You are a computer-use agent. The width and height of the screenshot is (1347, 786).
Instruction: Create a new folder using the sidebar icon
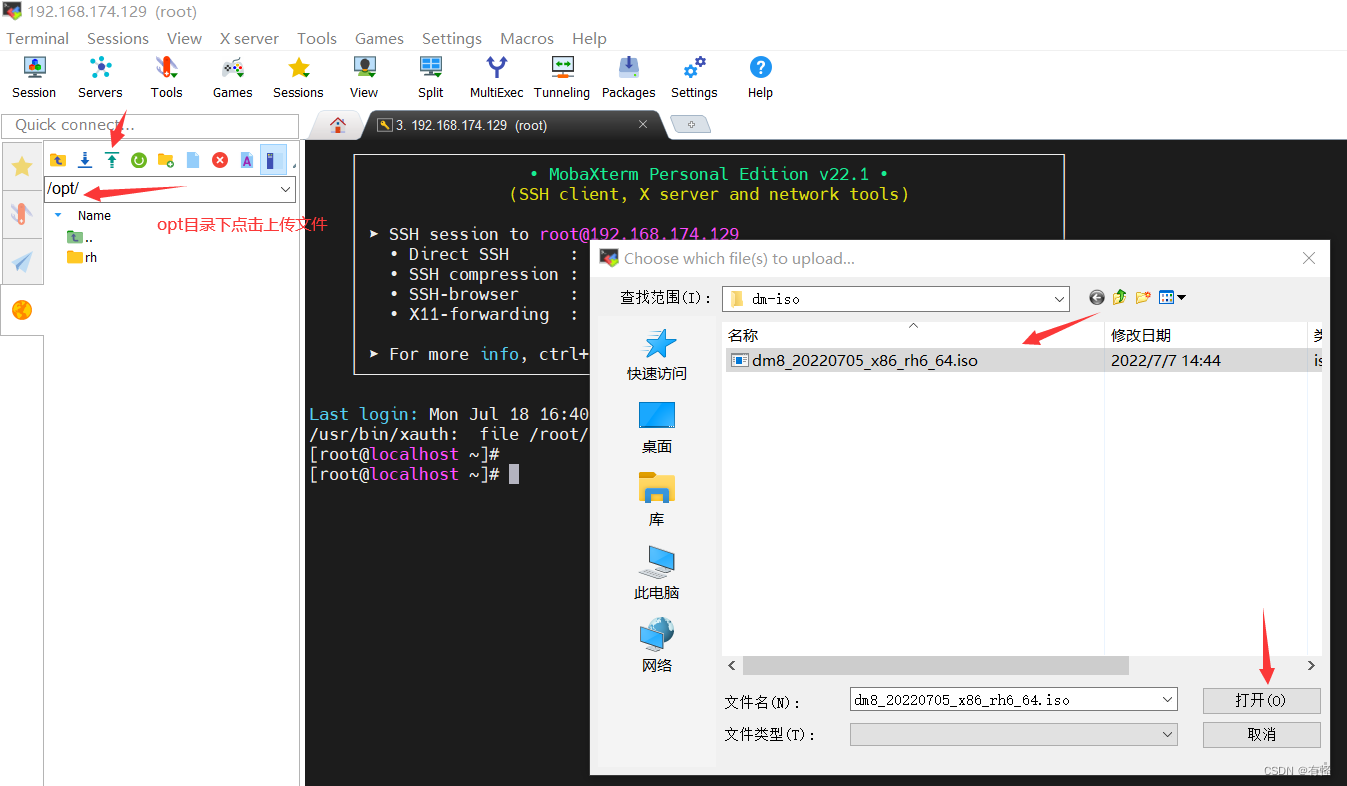pos(164,159)
